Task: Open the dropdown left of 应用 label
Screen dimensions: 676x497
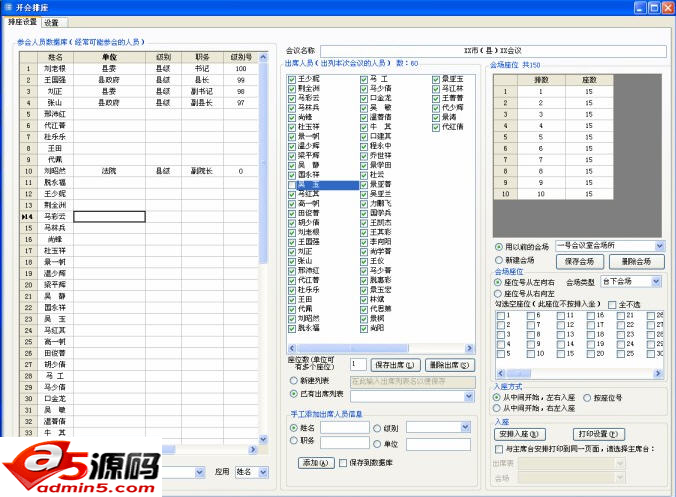Action: pos(199,472)
